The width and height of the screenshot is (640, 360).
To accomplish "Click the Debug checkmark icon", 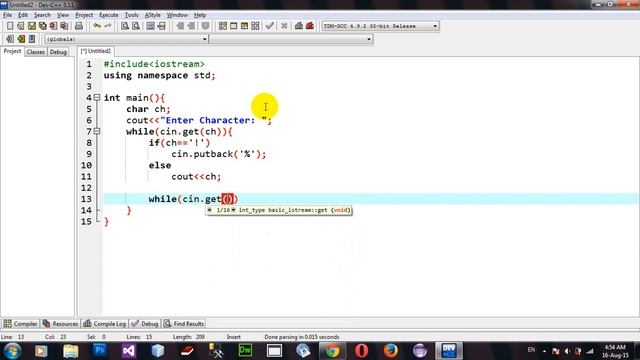I will point(269,26).
